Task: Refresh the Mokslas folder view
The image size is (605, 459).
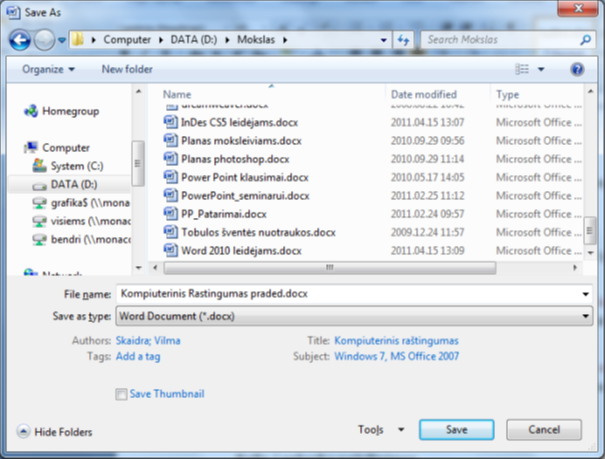Action: [x=403, y=40]
